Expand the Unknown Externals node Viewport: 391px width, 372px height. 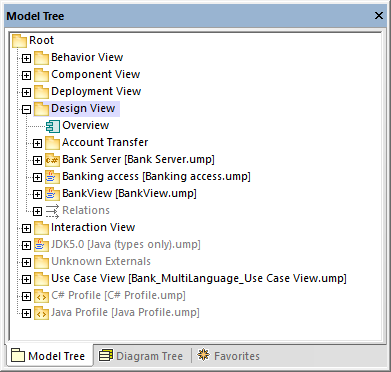26,263
